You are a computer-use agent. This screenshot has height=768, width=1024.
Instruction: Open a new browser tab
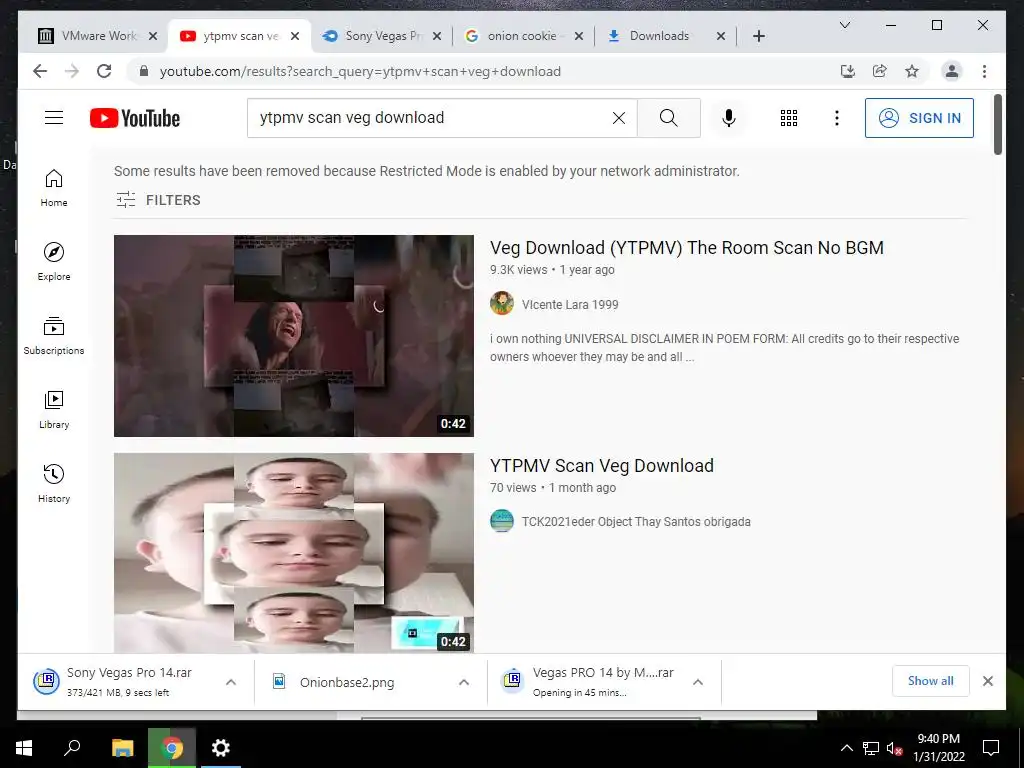pos(759,36)
